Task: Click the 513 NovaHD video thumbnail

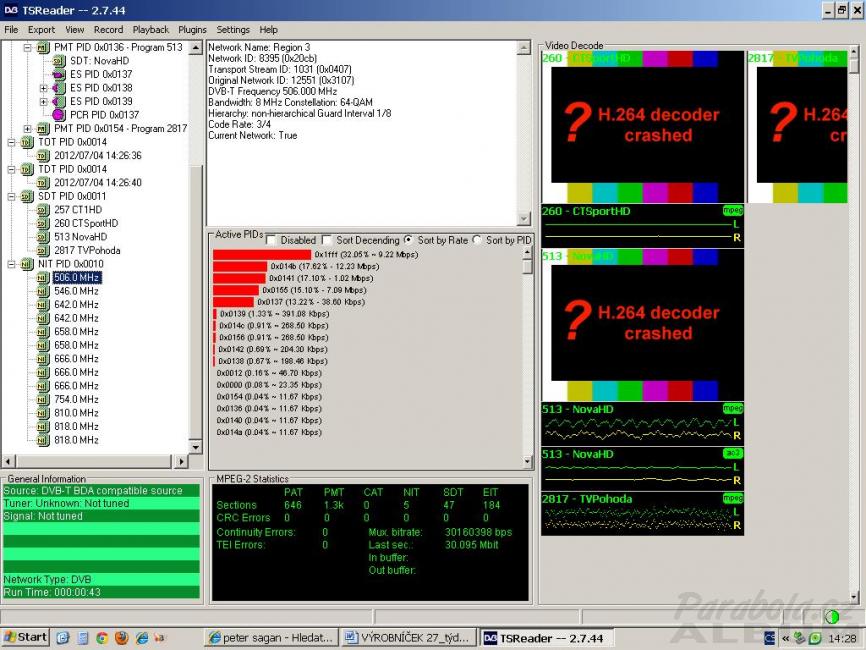Action: coord(642,325)
